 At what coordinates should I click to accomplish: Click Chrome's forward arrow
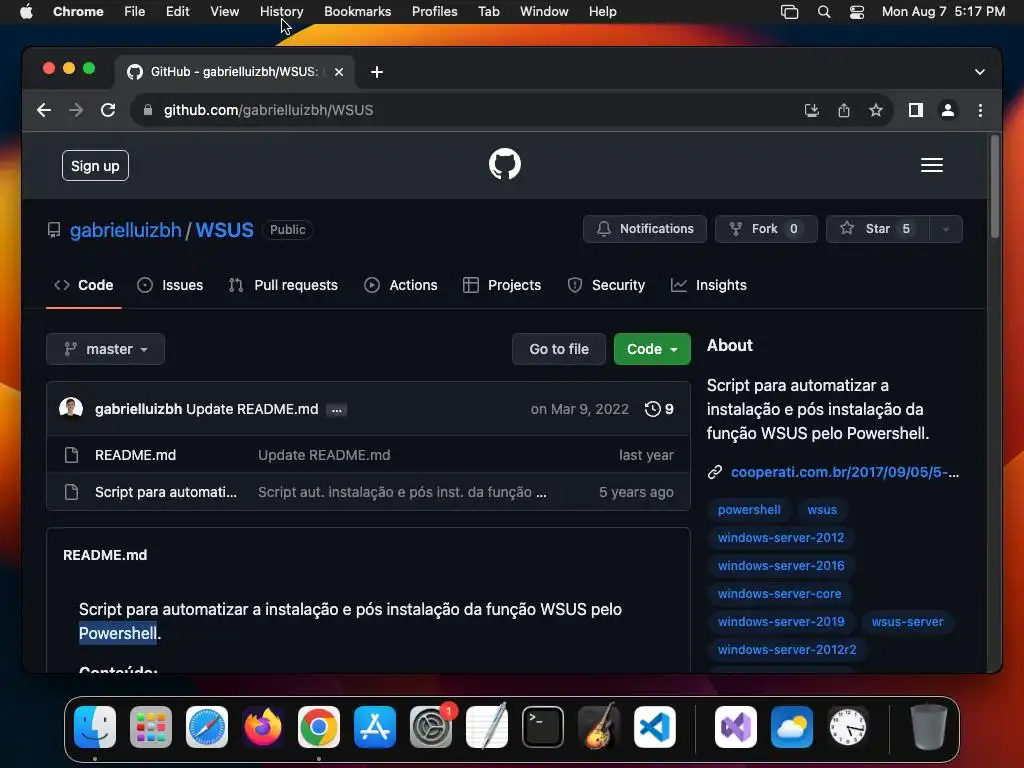(76, 110)
